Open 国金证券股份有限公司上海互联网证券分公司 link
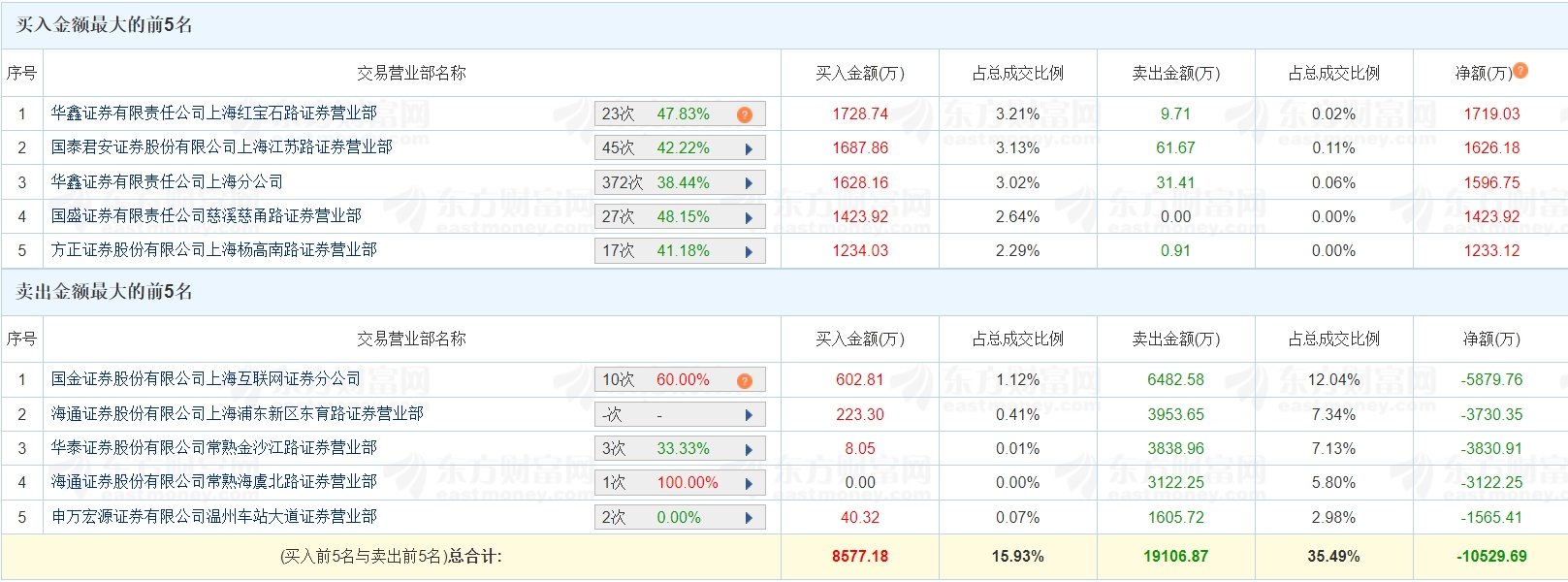This screenshot has width=1568, height=582. pyautogui.click(x=207, y=378)
